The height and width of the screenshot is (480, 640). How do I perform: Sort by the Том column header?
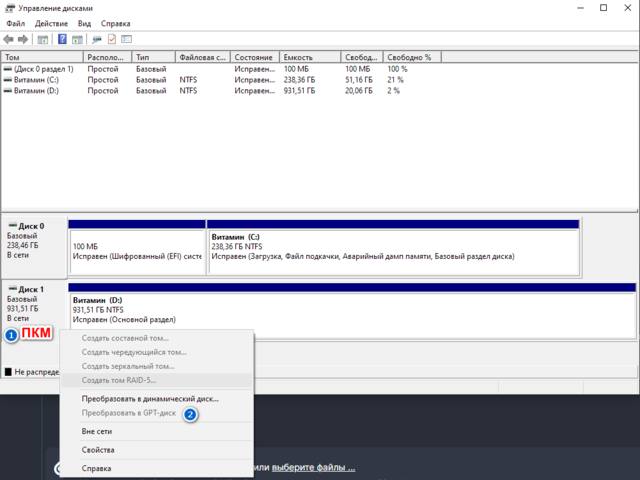40,58
